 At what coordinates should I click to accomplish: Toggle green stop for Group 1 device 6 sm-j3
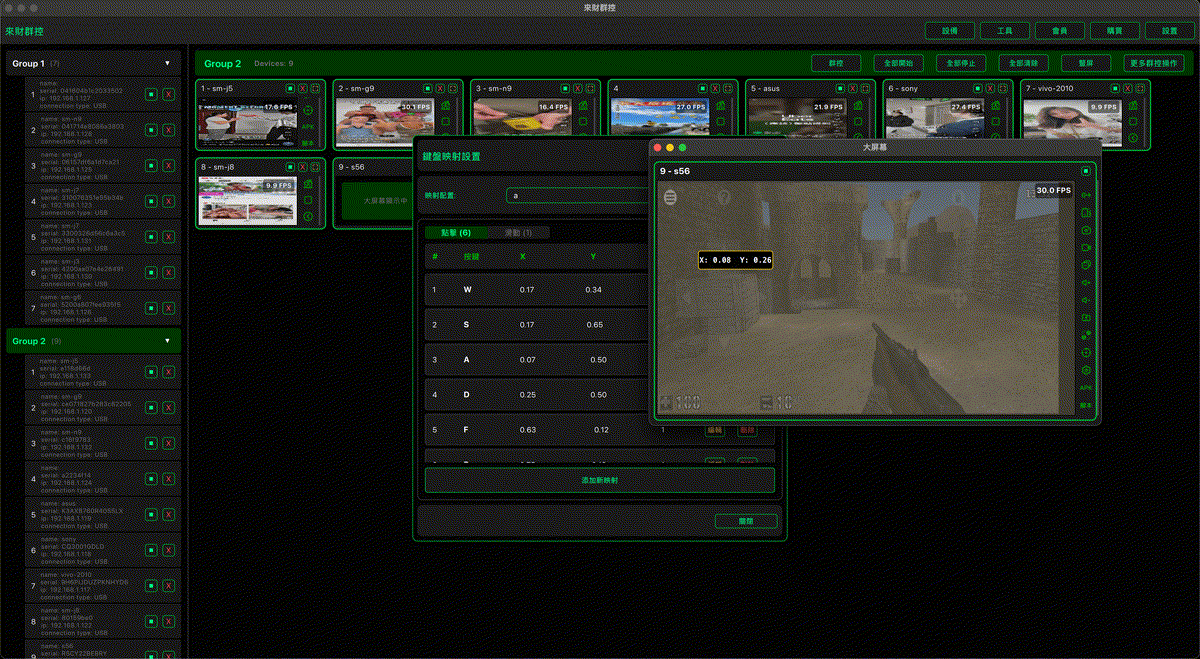point(151,272)
